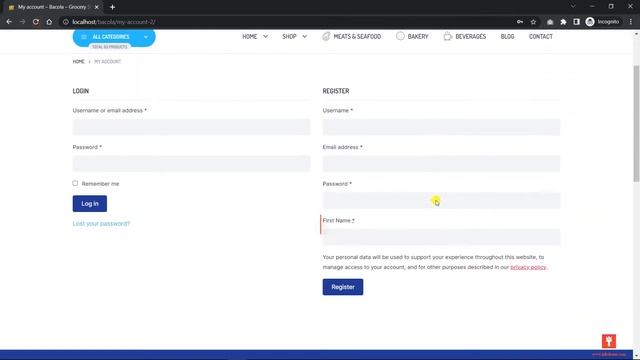Bookmark this page with the star icon
Image resolution: width=640 pixels, height=360 pixels.
[533, 22]
